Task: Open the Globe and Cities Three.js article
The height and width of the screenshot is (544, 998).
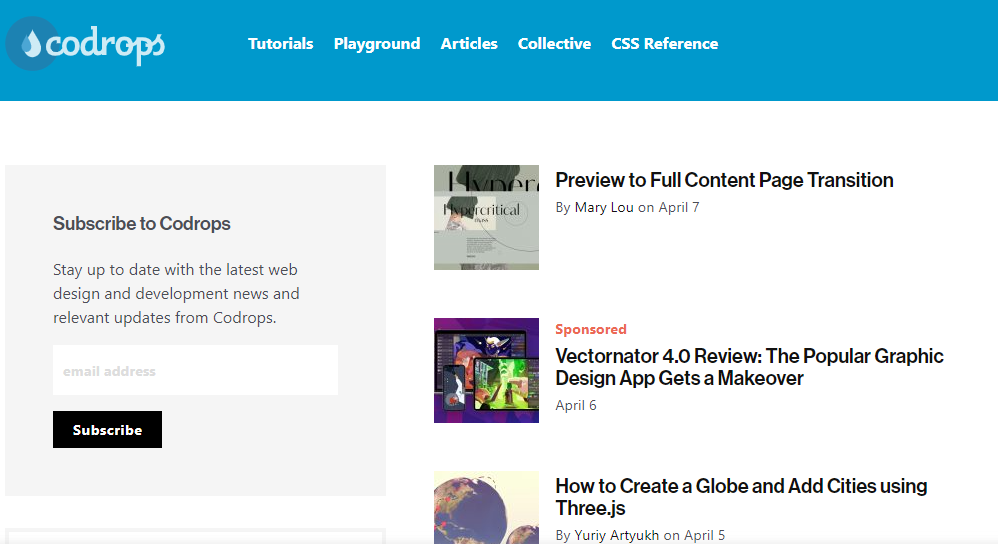Action: [741, 497]
